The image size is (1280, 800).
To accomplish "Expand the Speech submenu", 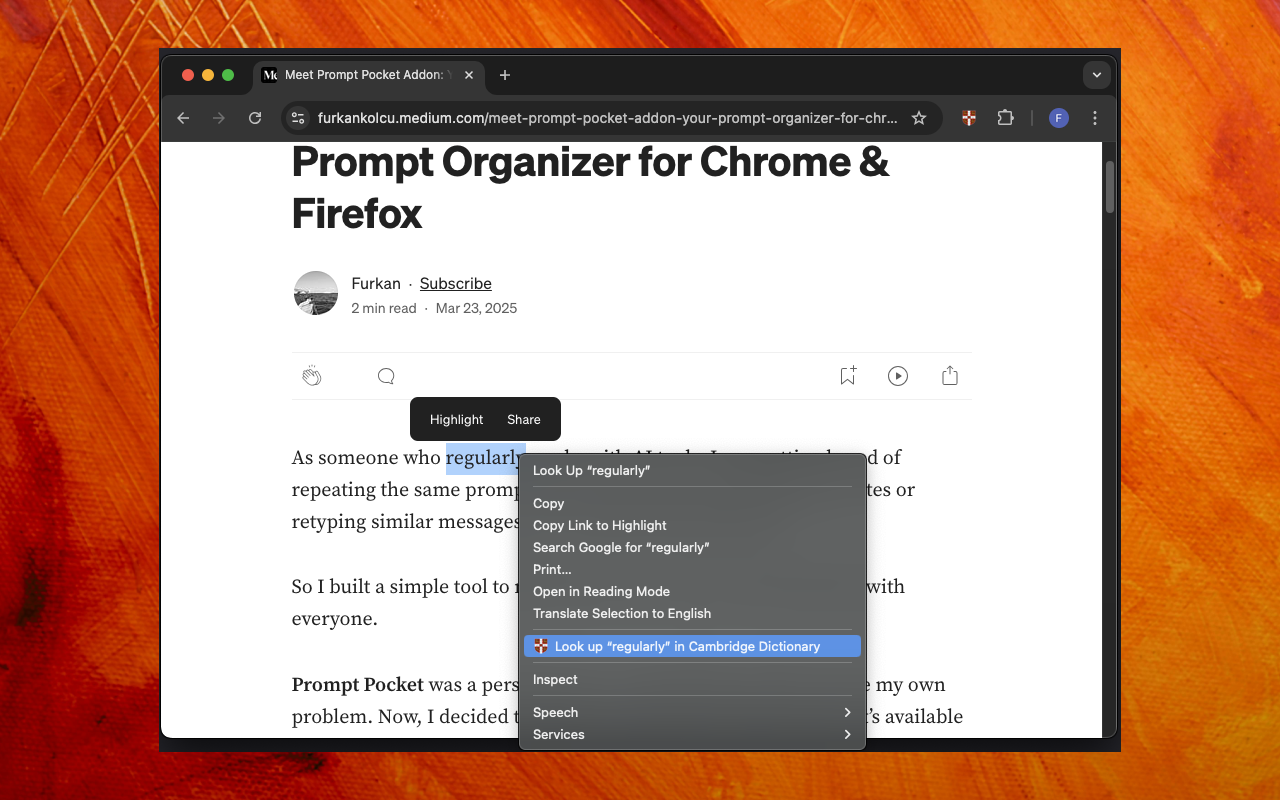I will pyautogui.click(x=692, y=712).
